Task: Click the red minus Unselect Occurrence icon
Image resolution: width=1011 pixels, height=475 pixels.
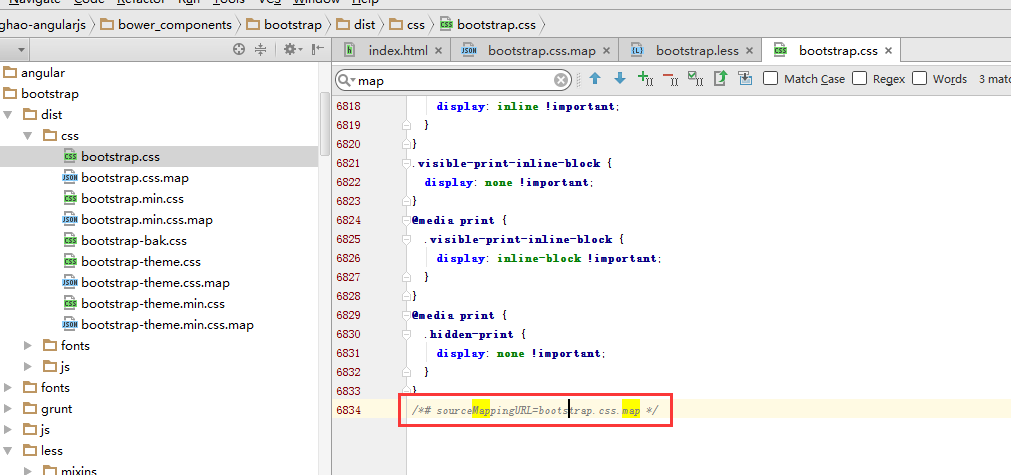Action: 671,79
